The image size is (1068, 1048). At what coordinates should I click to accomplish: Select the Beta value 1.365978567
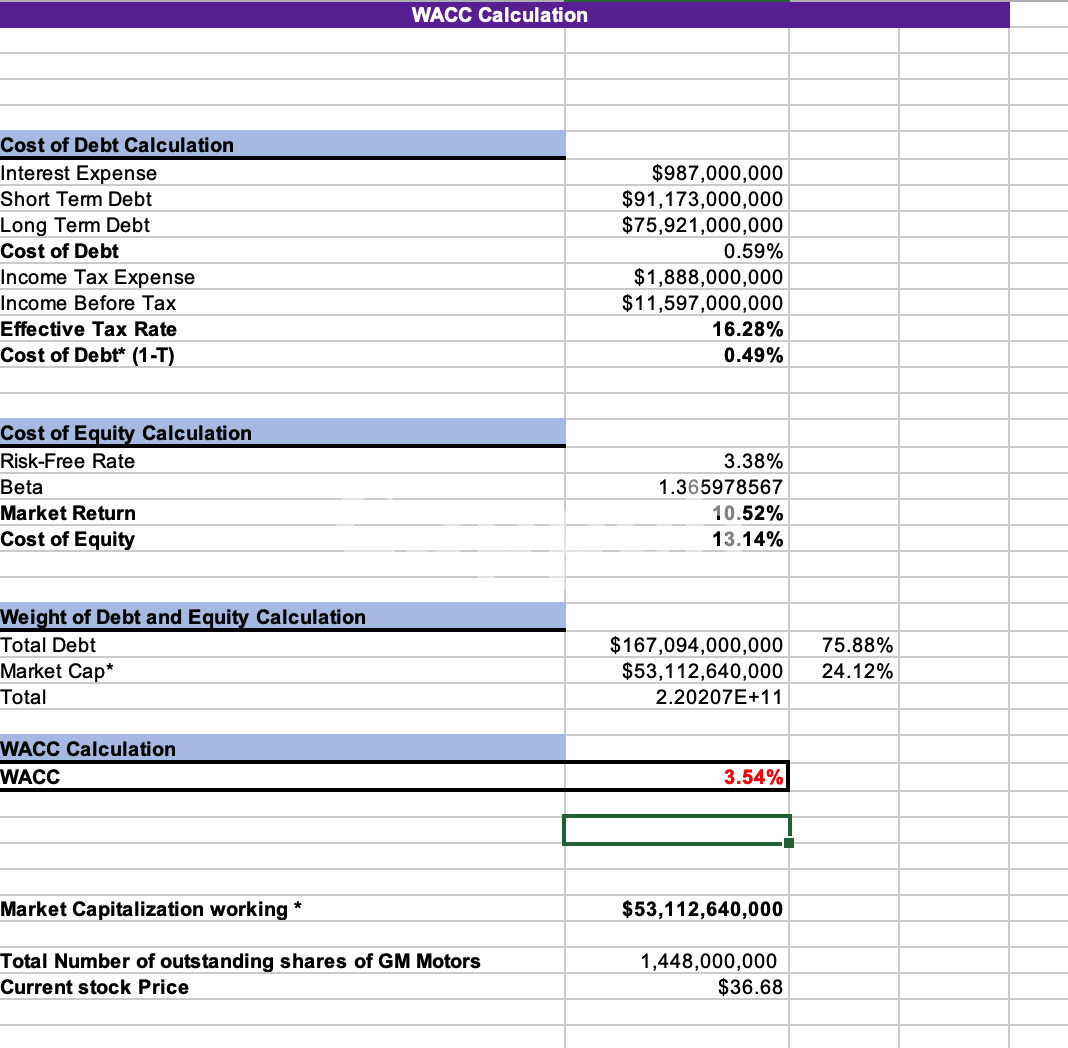pyautogui.click(x=720, y=487)
